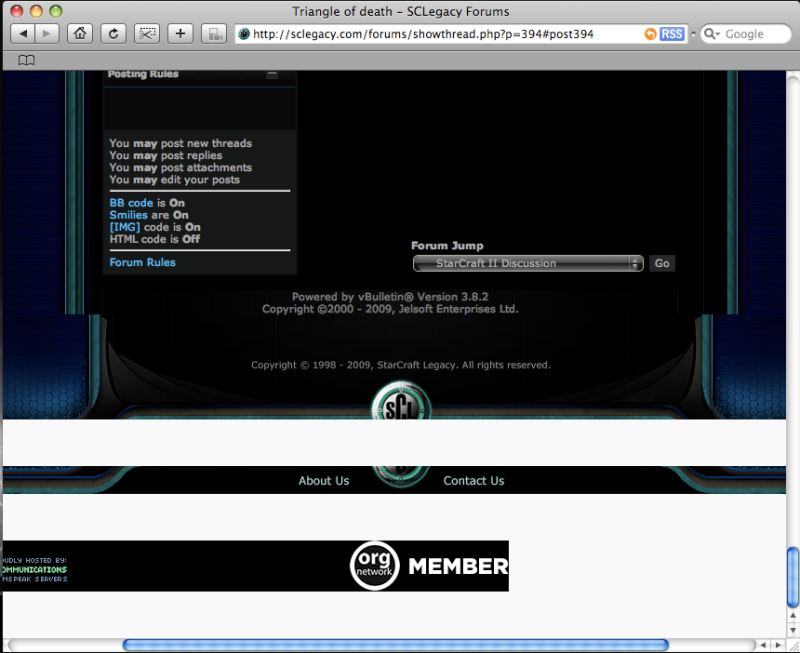Go to the Home page icon
Image resolution: width=800 pixels, height=653 pixels.
(x=80, y=34)
